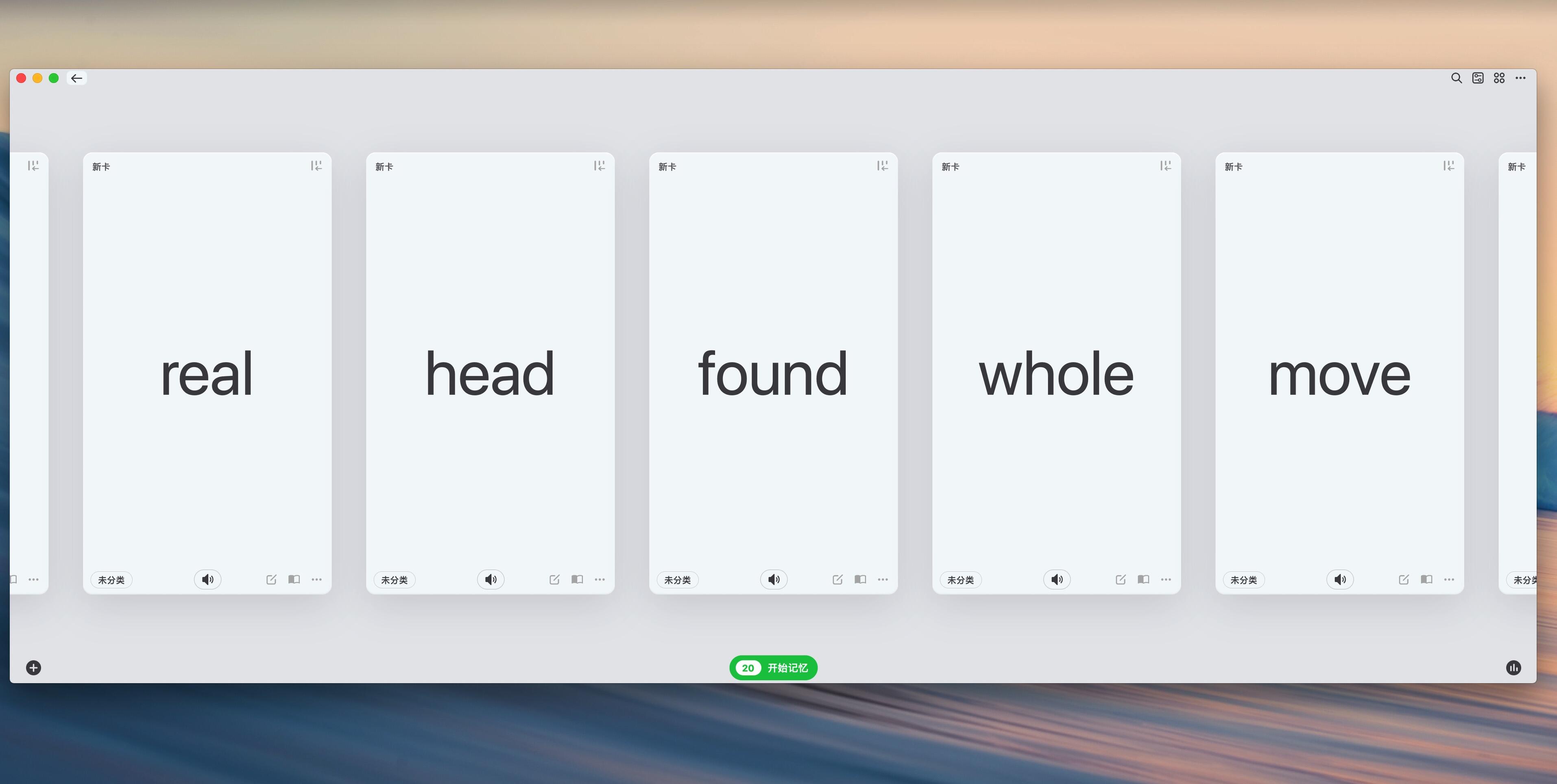Open statistics chart icon at bottom right
The height and width of the screenshot is (784, 1557).
[1513, 667]
